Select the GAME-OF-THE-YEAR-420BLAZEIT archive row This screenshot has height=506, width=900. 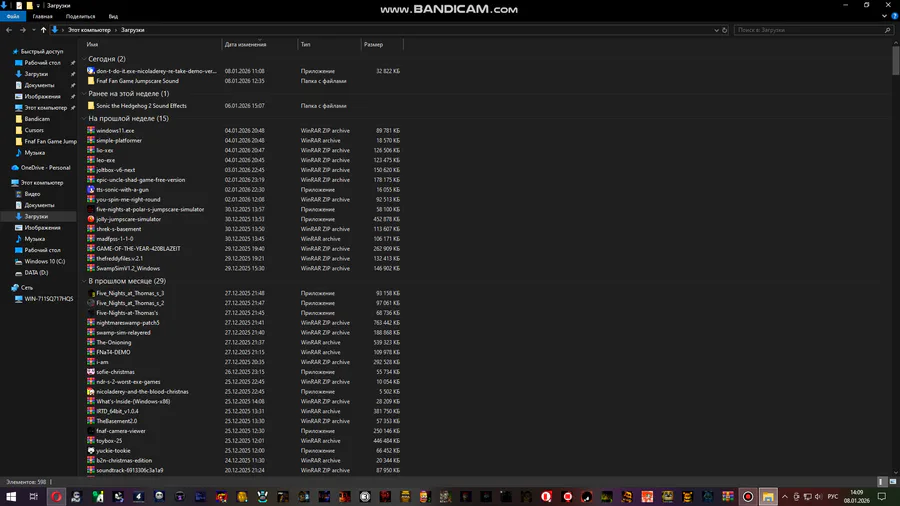(x=243, y=248)
